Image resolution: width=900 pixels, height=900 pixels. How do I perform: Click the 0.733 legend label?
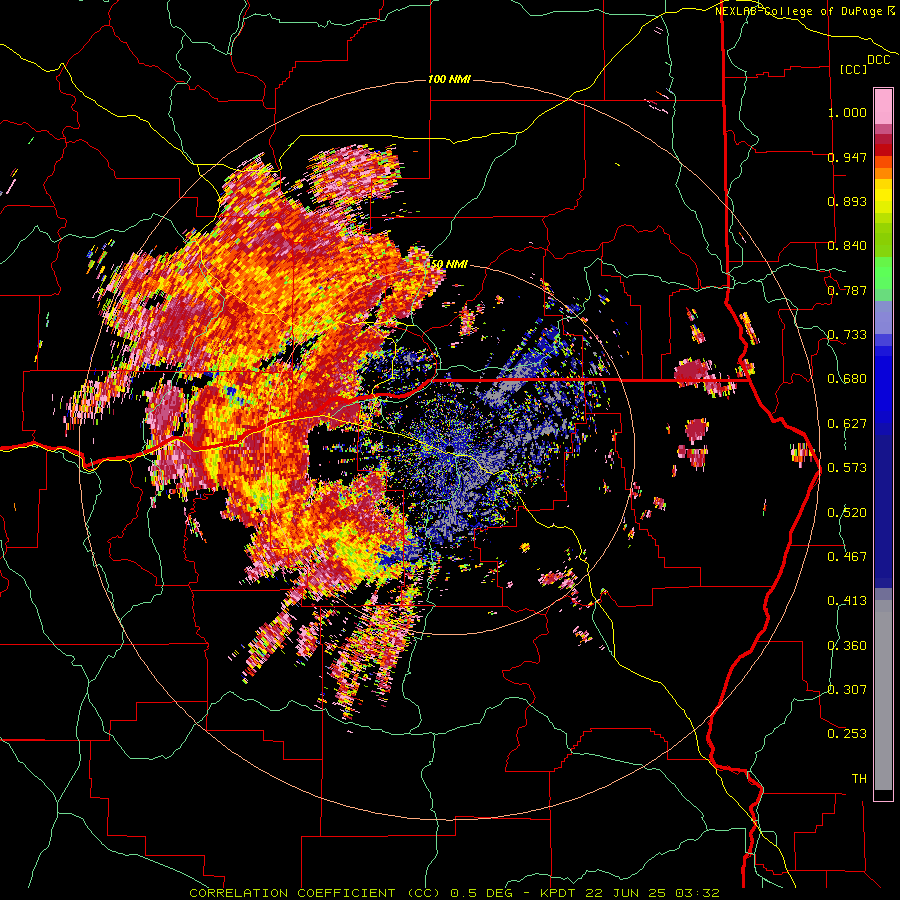tap(847, 335)
